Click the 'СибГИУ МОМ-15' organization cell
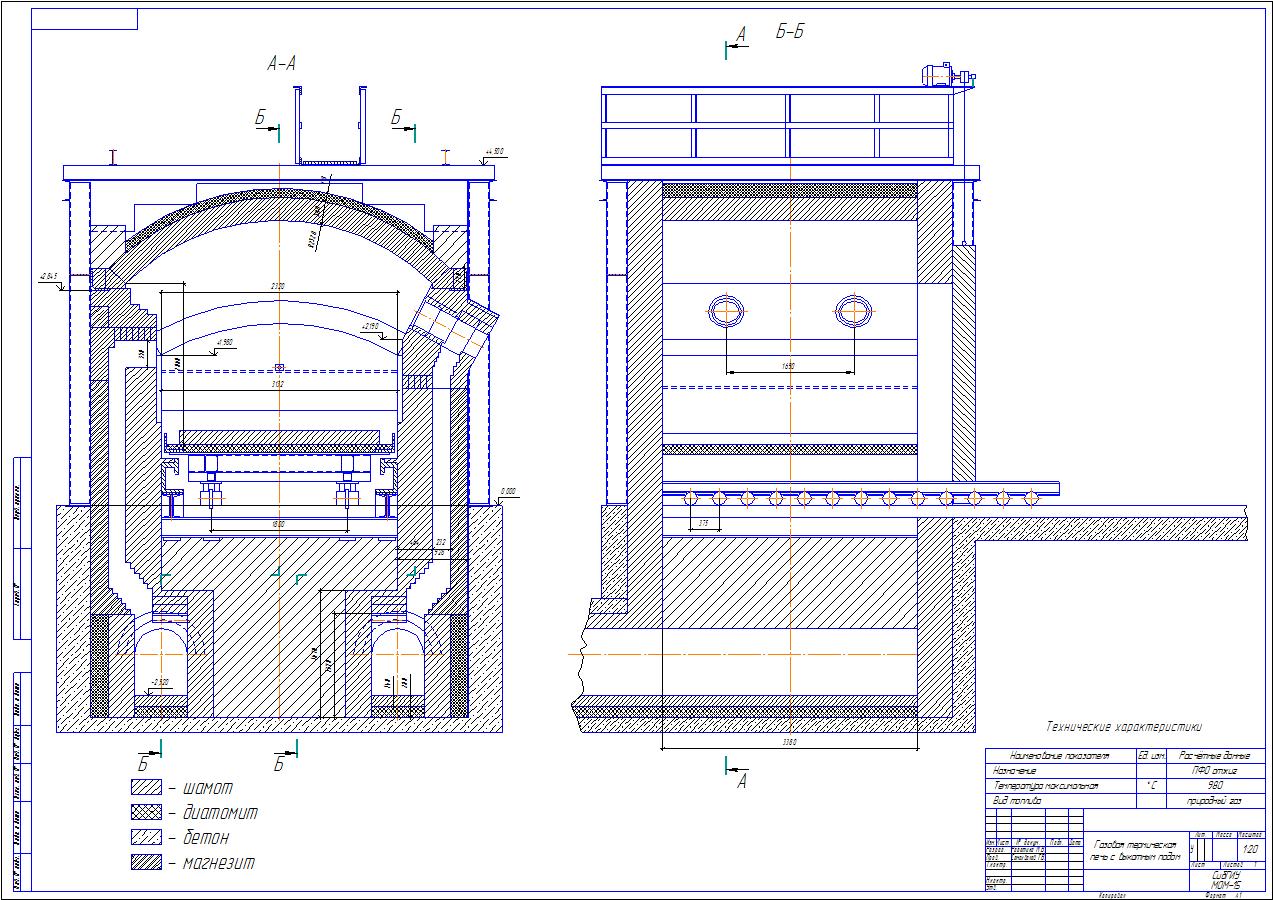 [x=1226, y=879]
